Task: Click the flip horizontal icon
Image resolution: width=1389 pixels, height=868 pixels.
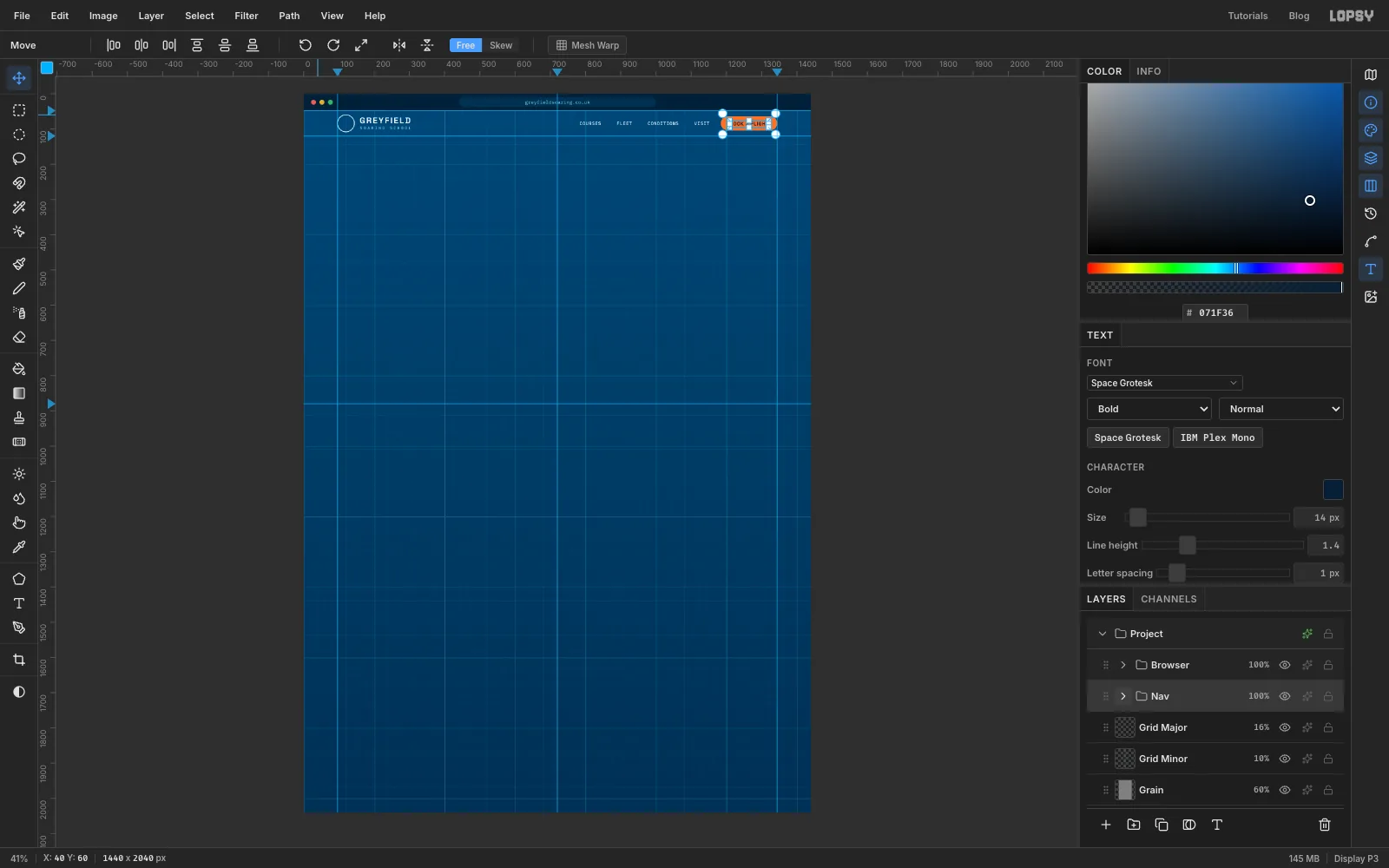Action: coord(399,45)
